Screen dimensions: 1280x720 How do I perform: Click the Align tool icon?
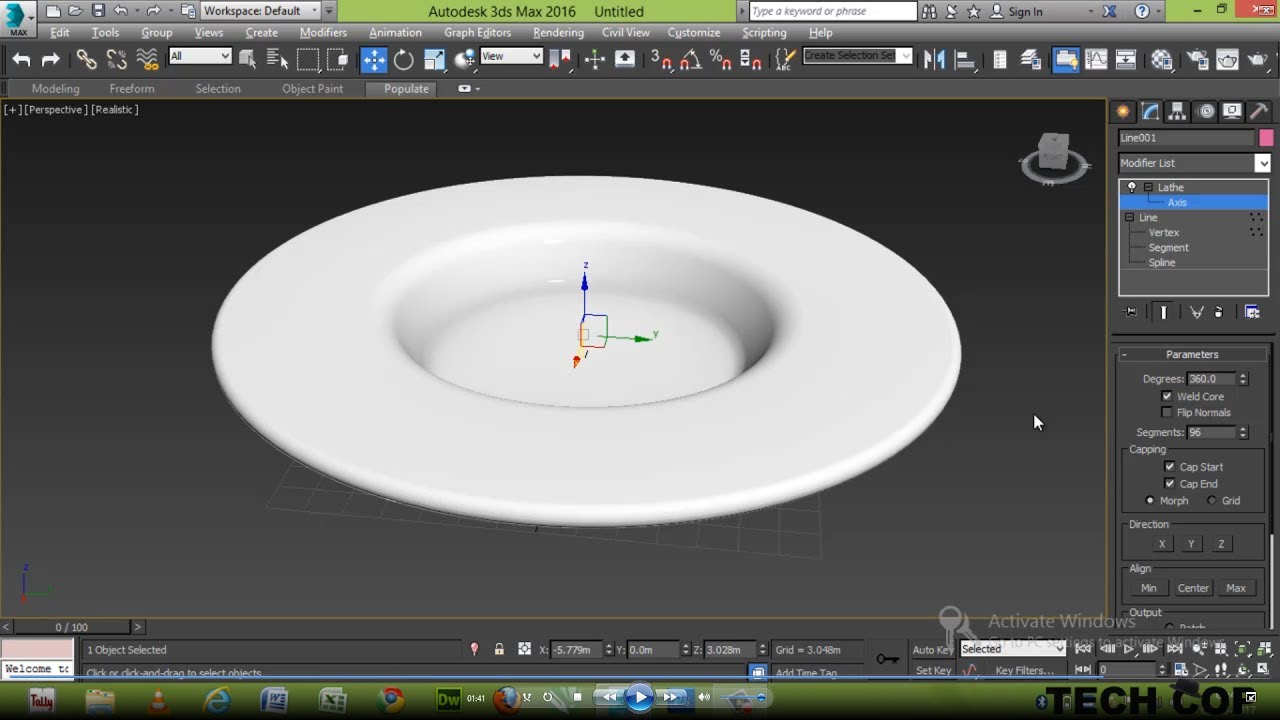pyautogui.click(x=965, y=60)
